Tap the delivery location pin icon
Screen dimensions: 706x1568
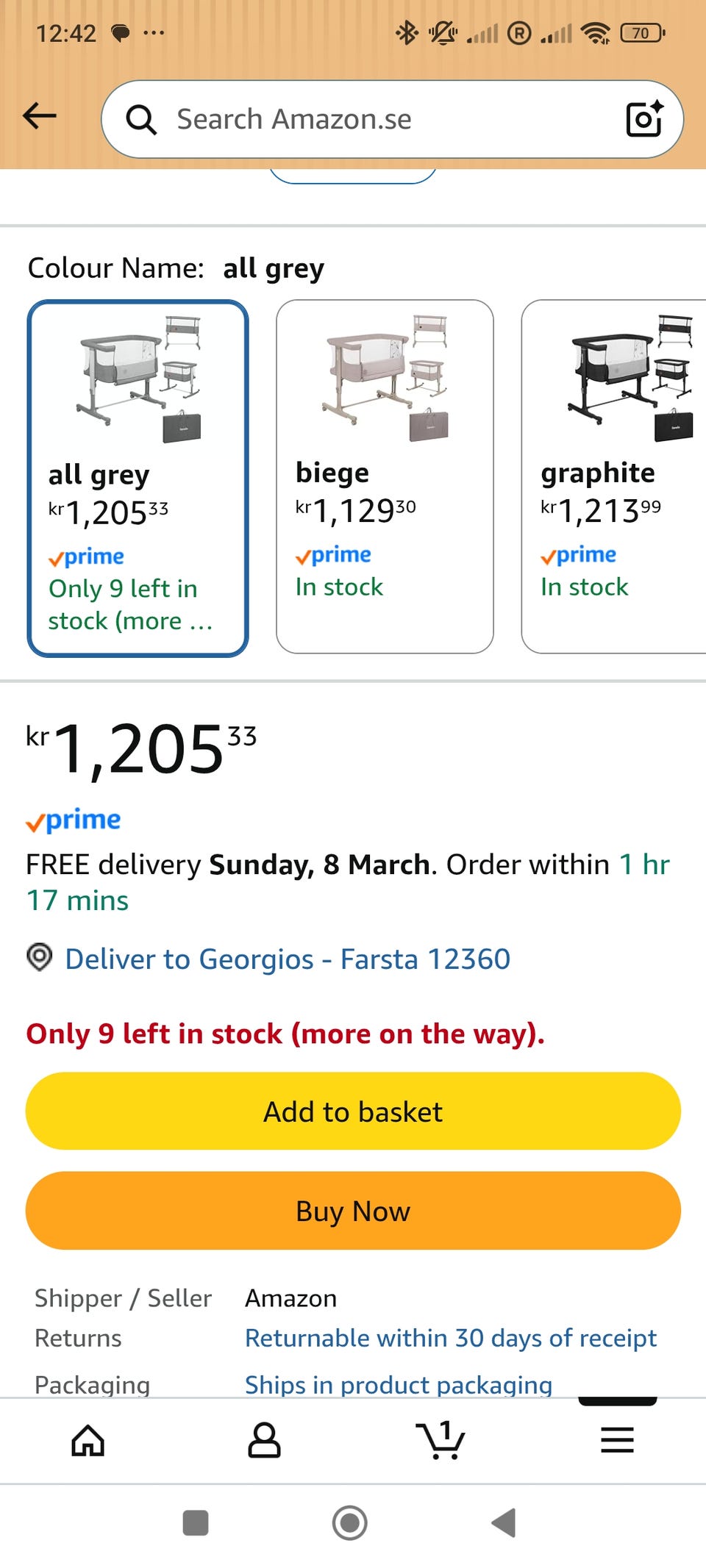(x=39, y=957)
